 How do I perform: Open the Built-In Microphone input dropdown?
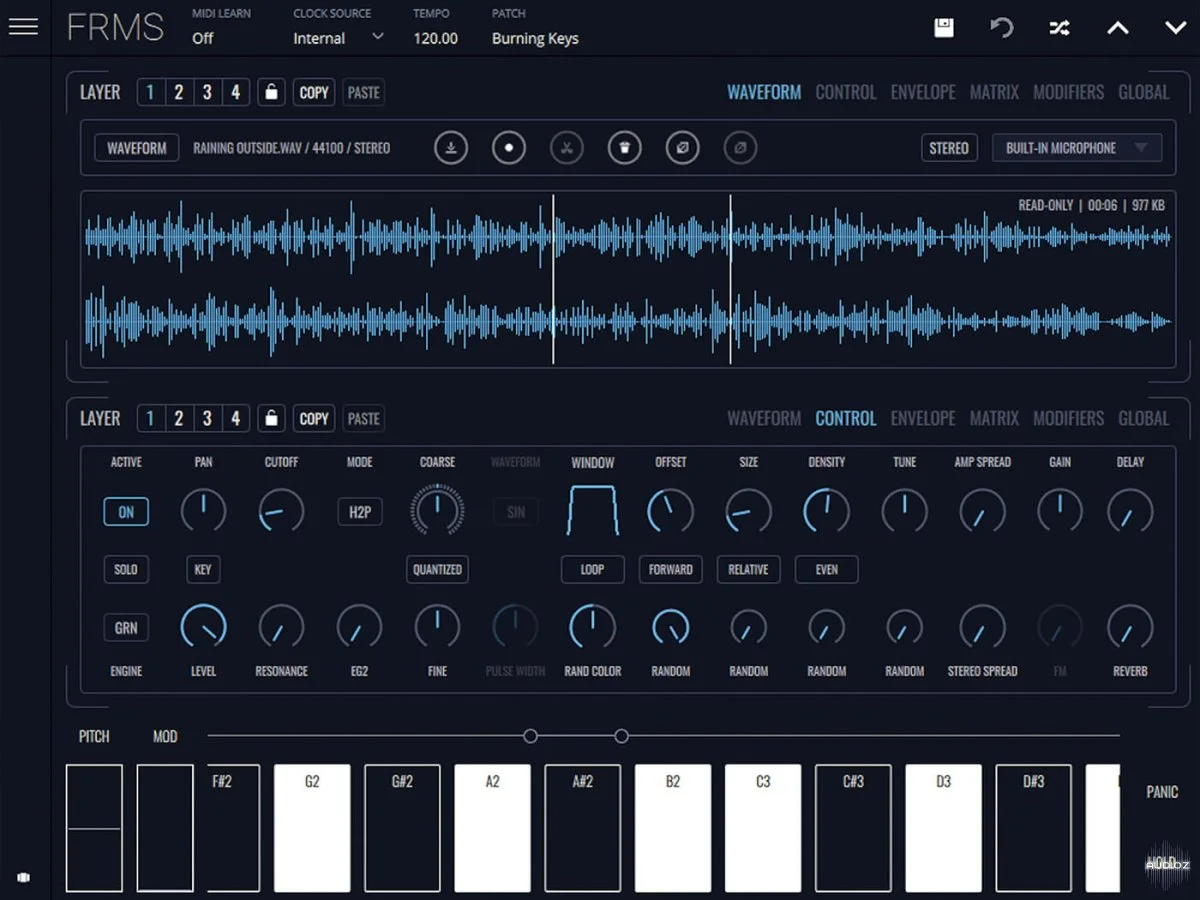click(1077, 148)
